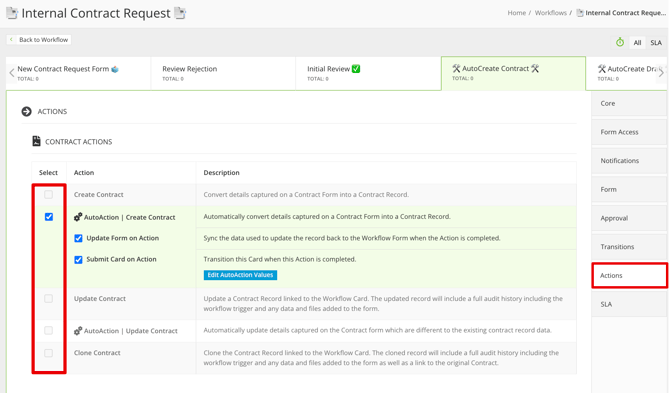
Task: Show previous workflow stage tabs with the left chevron
Action: point(12,73)
